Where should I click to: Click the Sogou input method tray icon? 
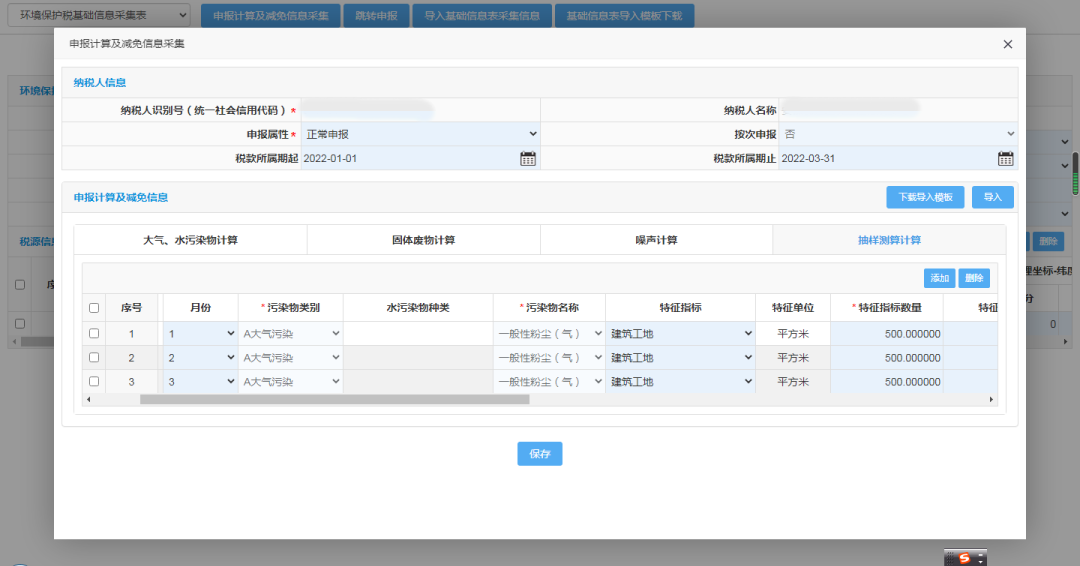(964, 558)
